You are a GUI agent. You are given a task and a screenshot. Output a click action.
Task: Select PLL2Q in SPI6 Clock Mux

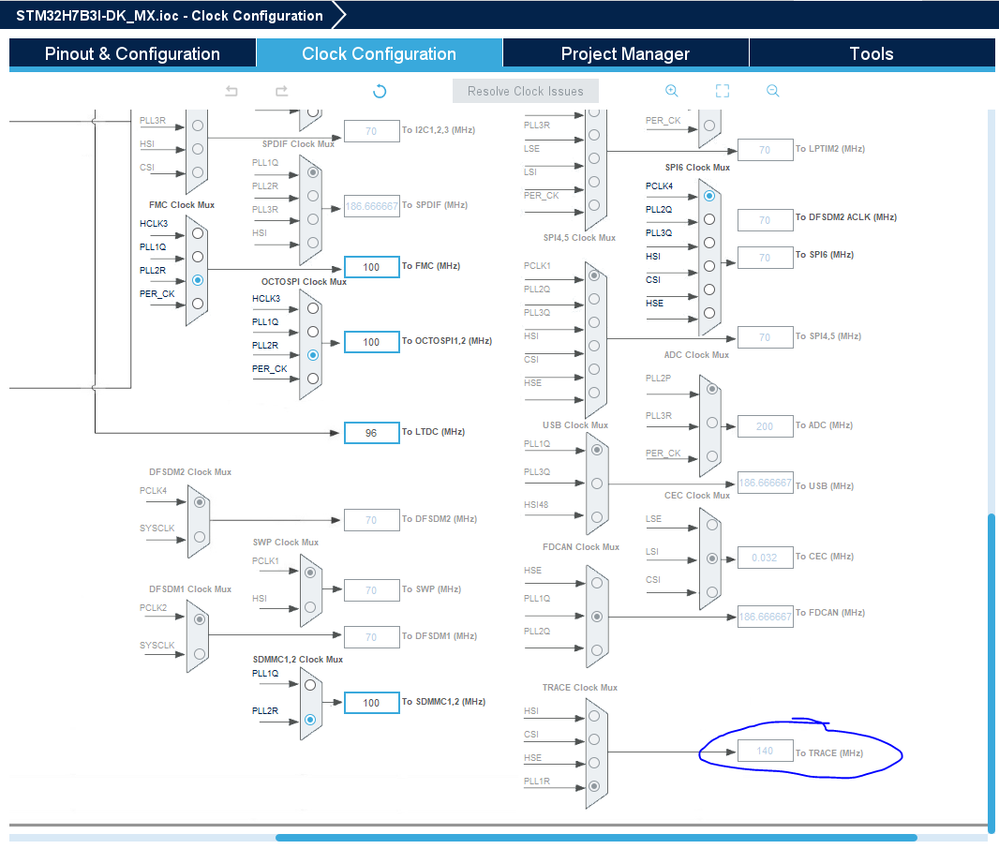point(709,219)
